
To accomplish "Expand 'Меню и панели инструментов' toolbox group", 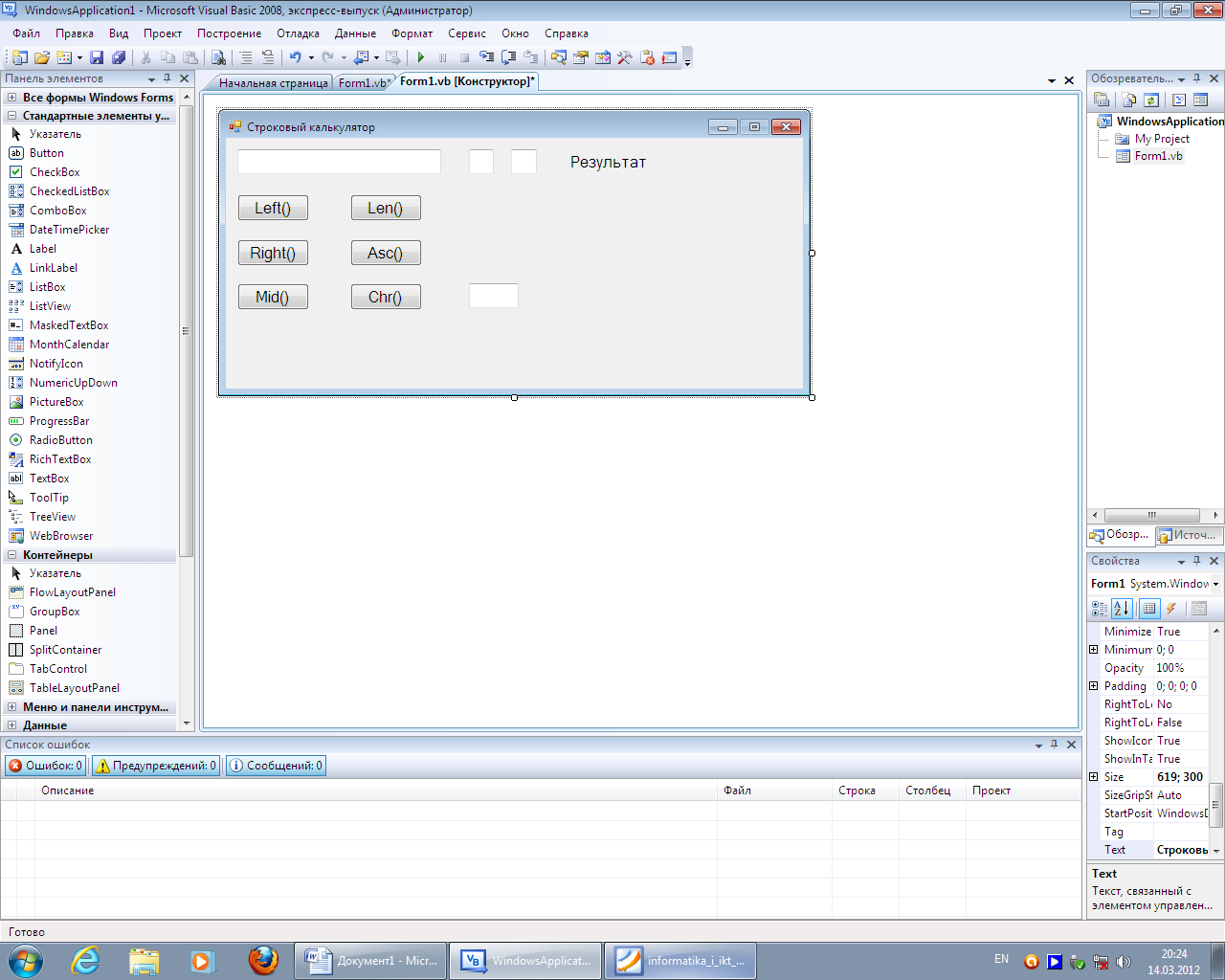I will 12,707.
